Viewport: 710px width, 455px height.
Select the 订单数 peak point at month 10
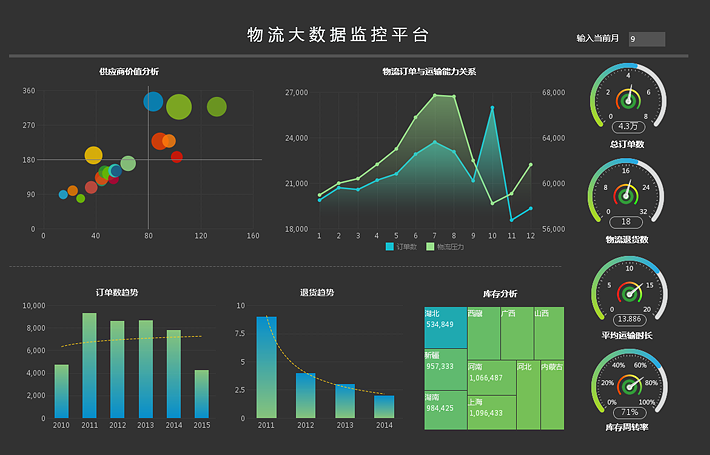pos(492,108)
